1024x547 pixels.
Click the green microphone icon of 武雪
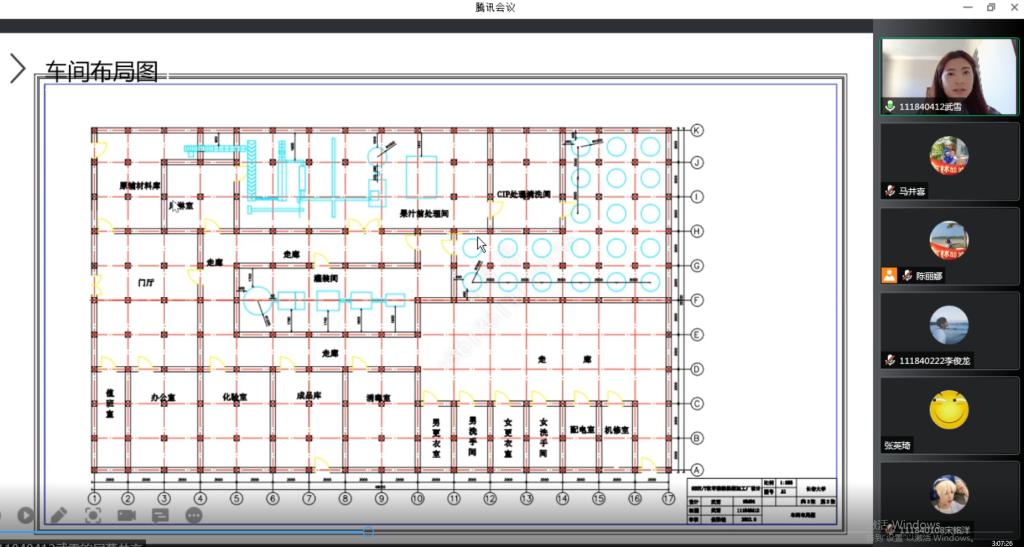[889, 106]
